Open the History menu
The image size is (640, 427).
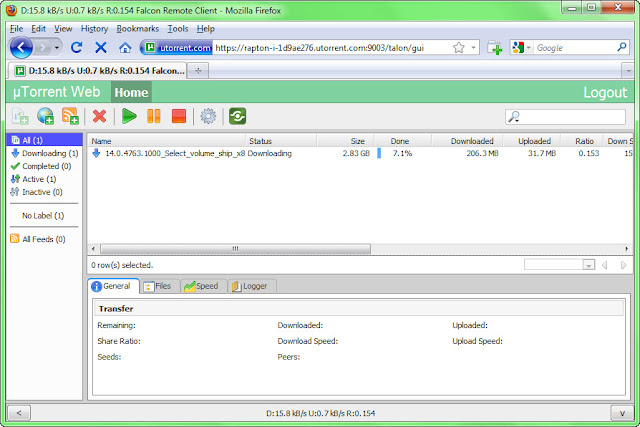94,29
